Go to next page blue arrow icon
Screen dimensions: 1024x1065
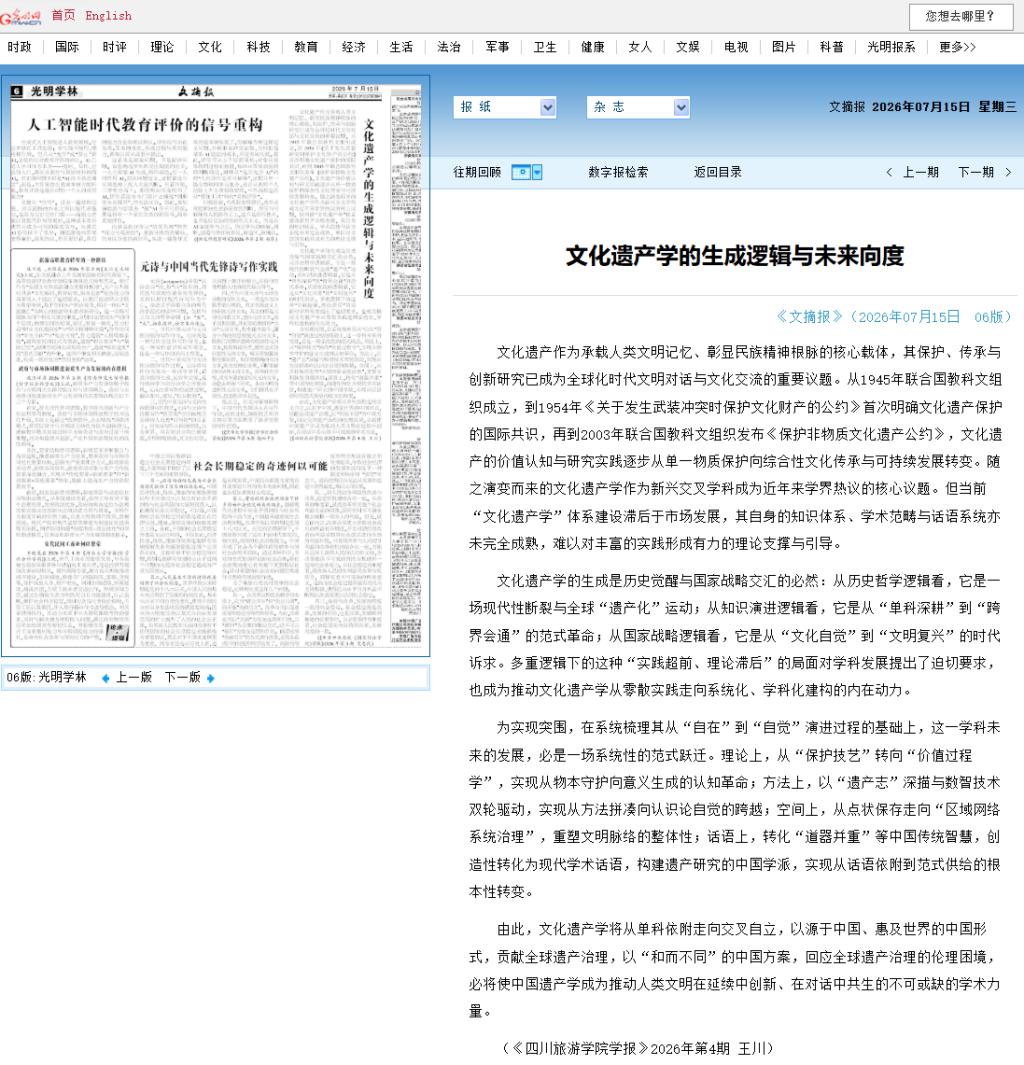click(x=211, y=678)
